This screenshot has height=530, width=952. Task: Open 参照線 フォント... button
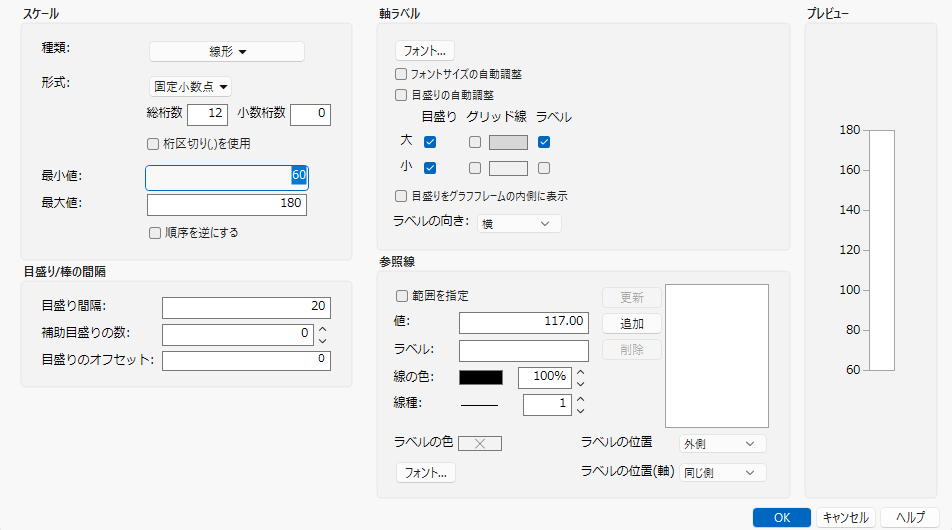click(x=426, y=472)
